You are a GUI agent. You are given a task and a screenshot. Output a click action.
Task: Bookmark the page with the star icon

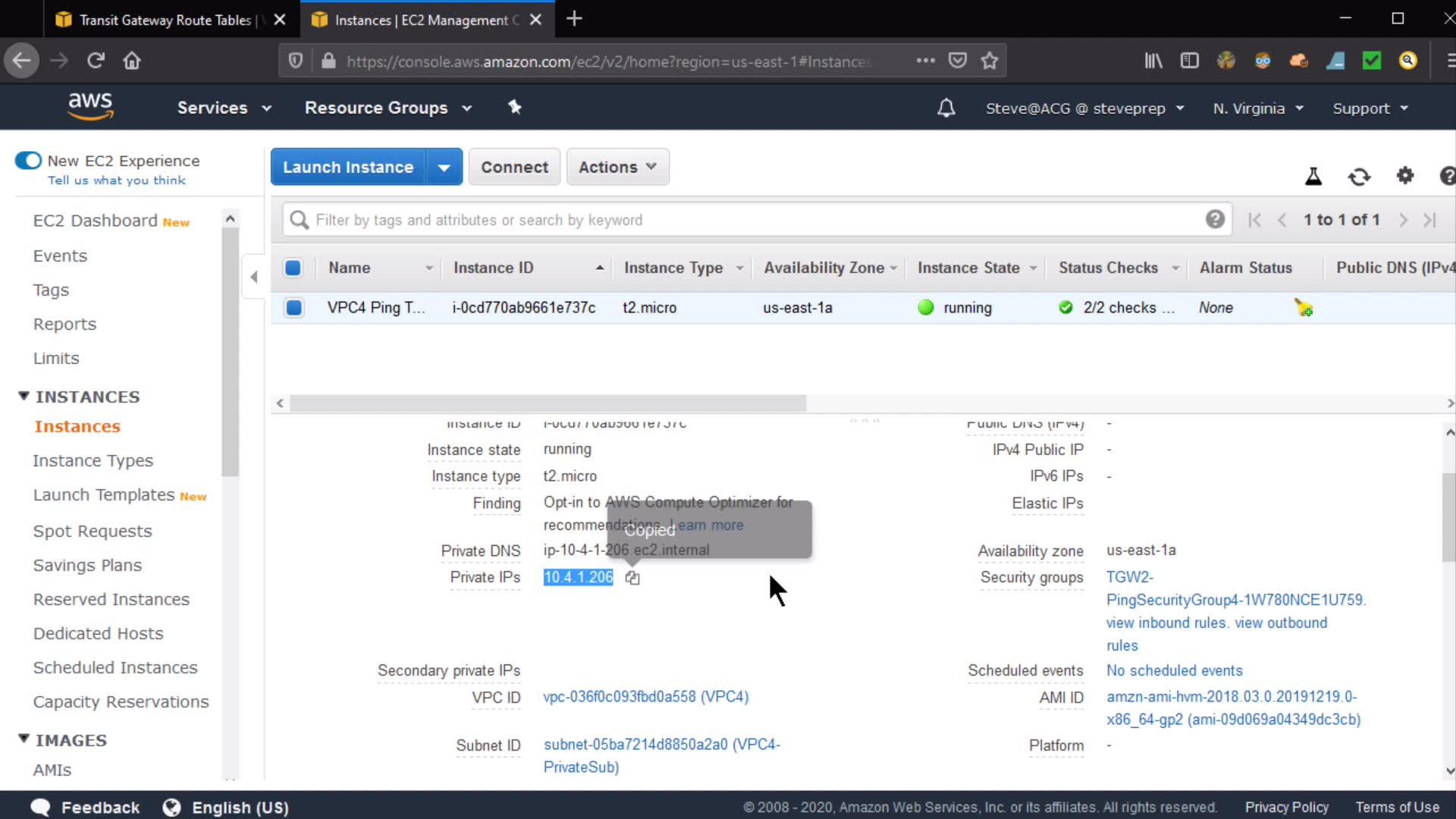tap(989, 61)
